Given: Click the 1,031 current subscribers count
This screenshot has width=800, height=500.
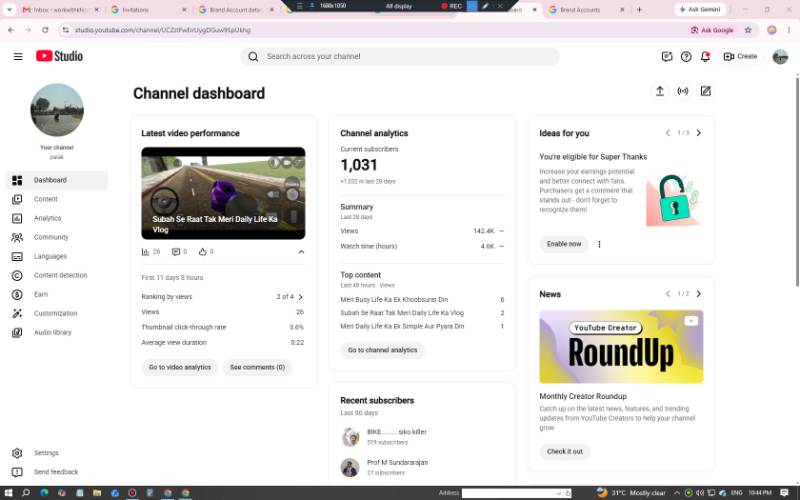Looking at the screenshot, I should [359, 165].
